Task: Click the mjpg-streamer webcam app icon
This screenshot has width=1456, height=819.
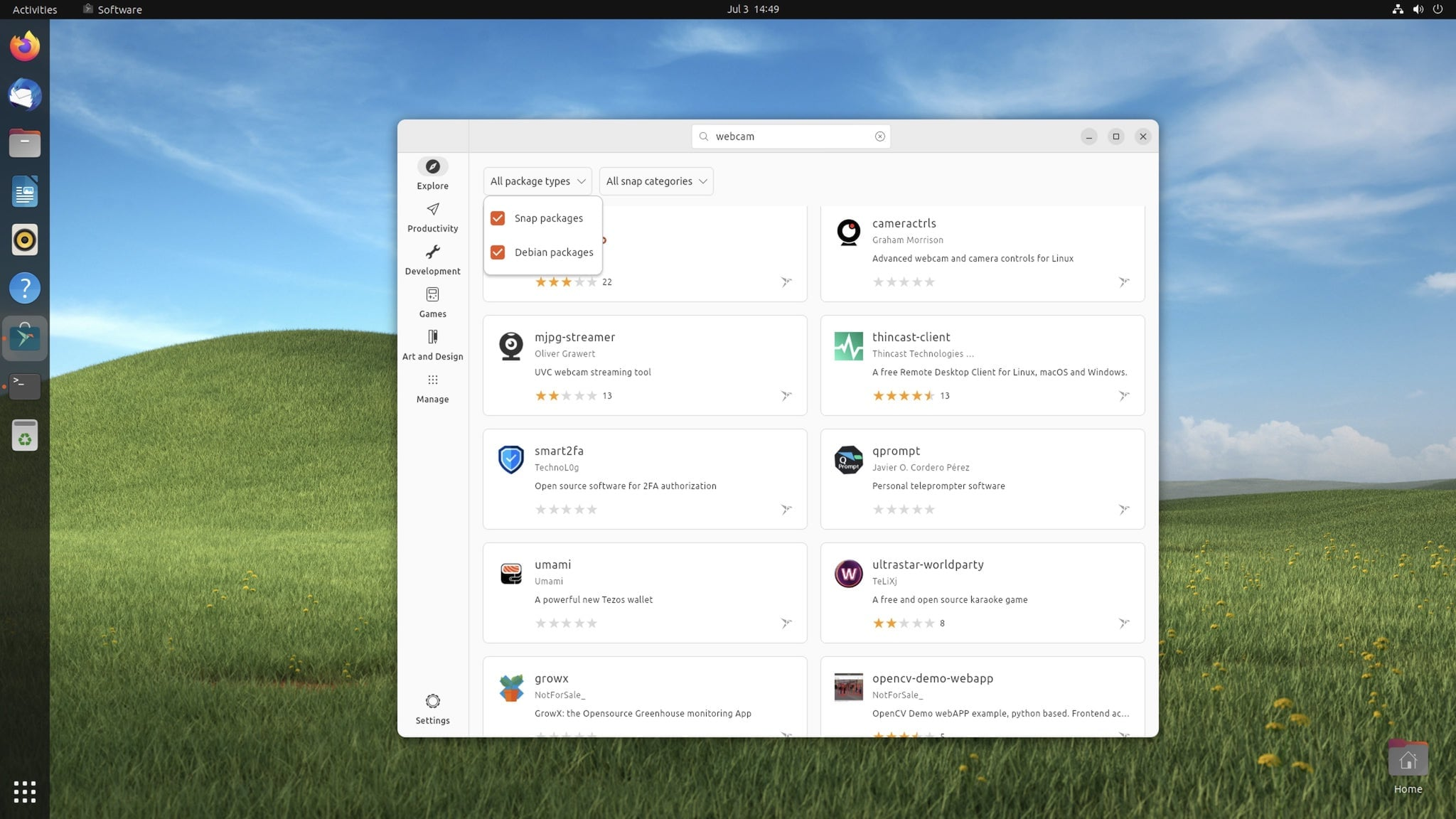Action: pos(510,346)
